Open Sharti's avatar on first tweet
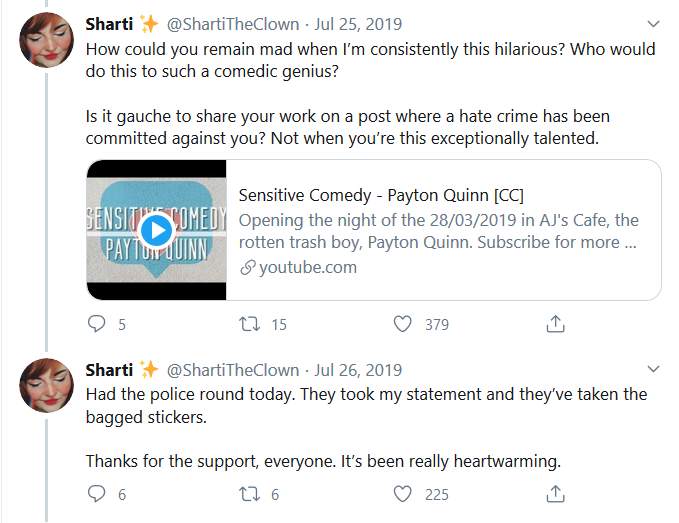This screenshot has width=679, height=523. point(46,40)
